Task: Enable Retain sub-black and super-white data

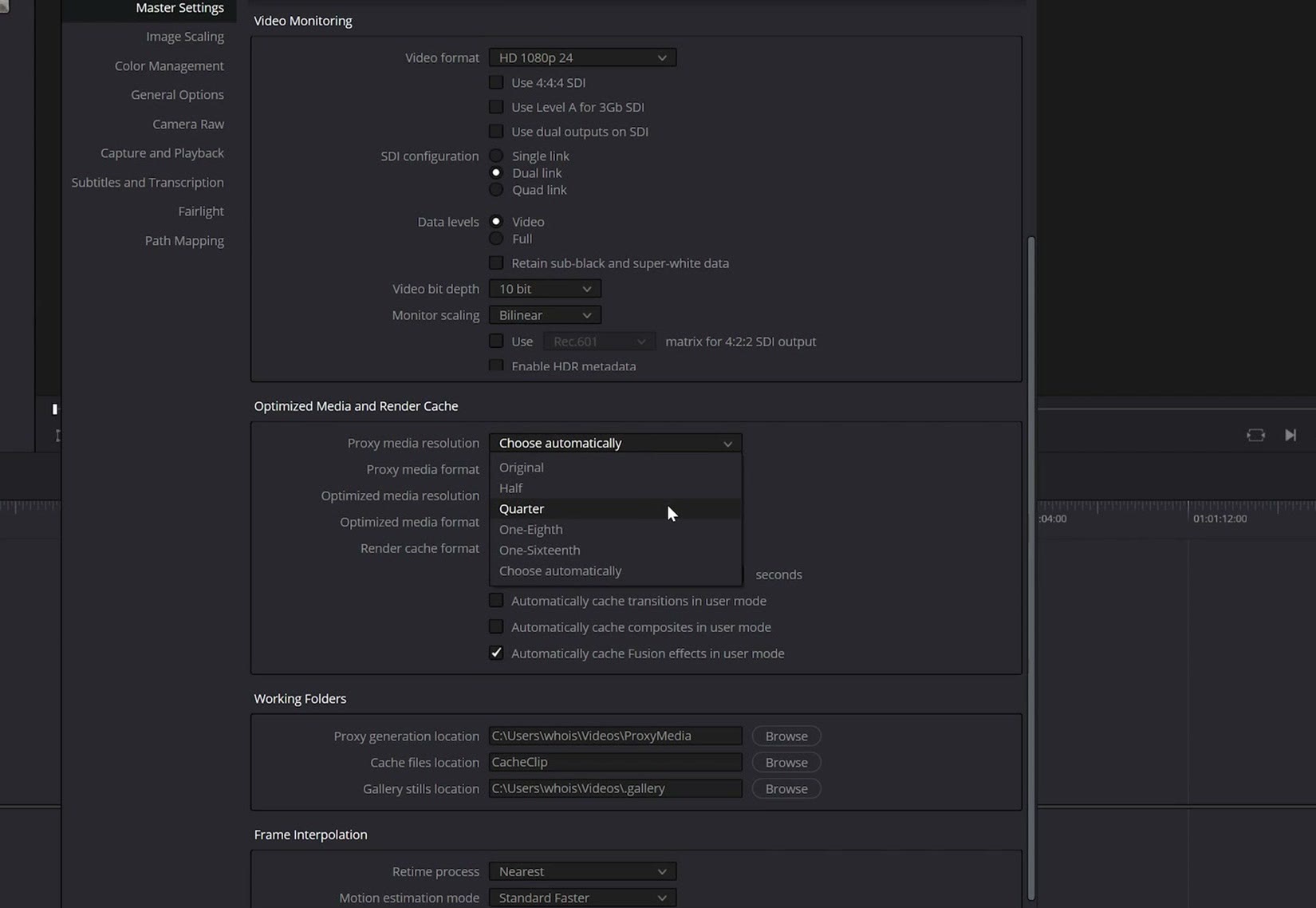Action: [496, 263]
